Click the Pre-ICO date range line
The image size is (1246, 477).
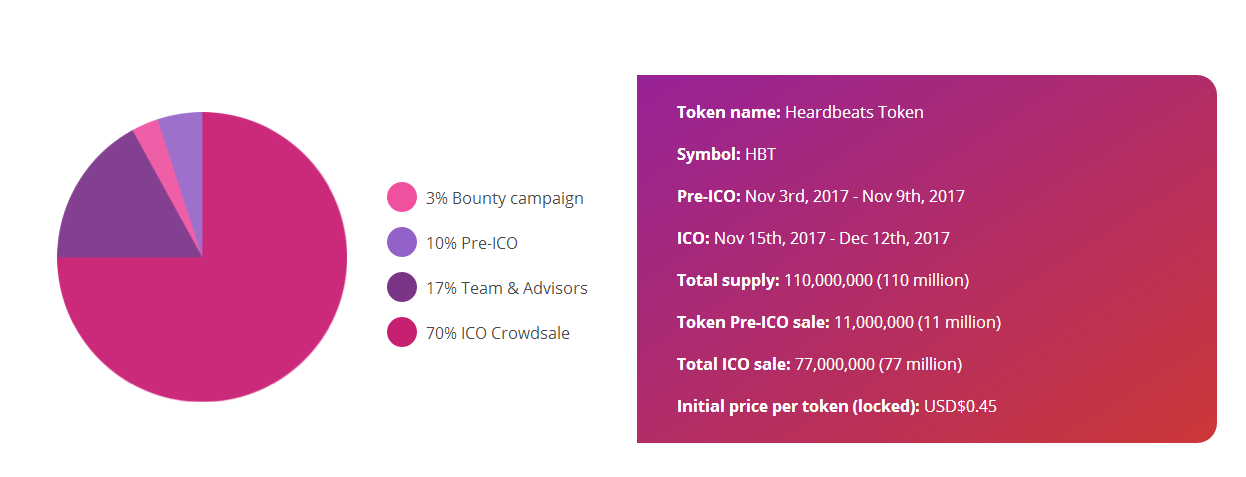click(x=820, y=196)
